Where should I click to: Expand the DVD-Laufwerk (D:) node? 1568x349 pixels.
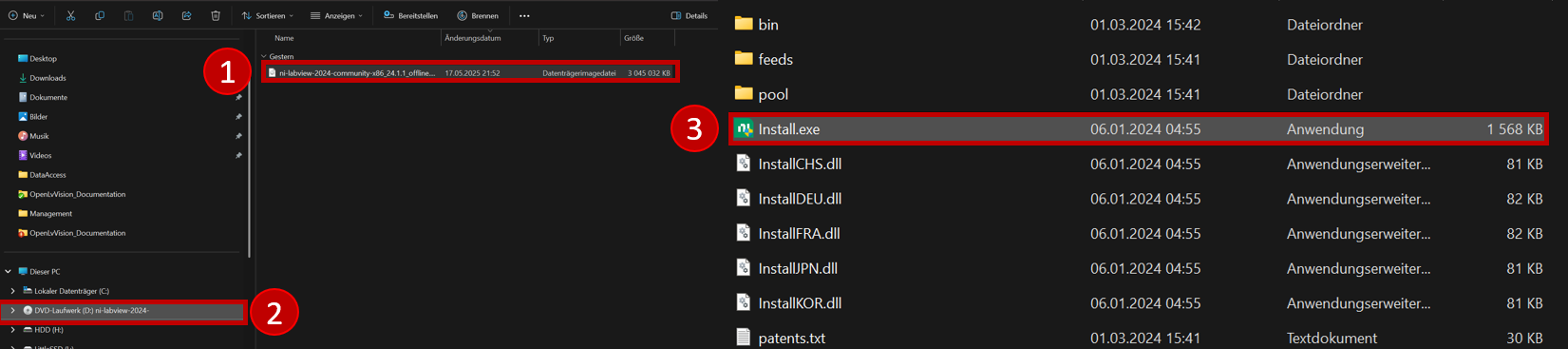[12, 311]
